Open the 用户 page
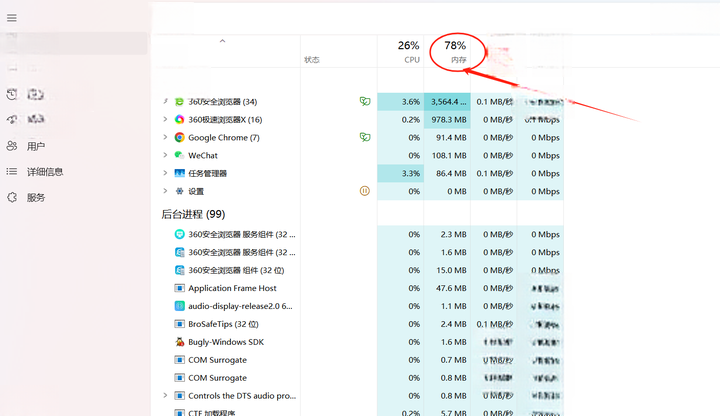720x416 pixels. [35, 146]
